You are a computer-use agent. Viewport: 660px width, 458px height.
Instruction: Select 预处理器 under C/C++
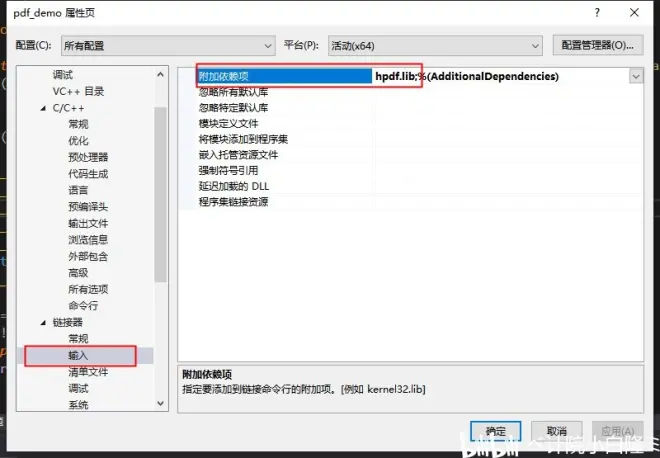(x=88, y=157)
